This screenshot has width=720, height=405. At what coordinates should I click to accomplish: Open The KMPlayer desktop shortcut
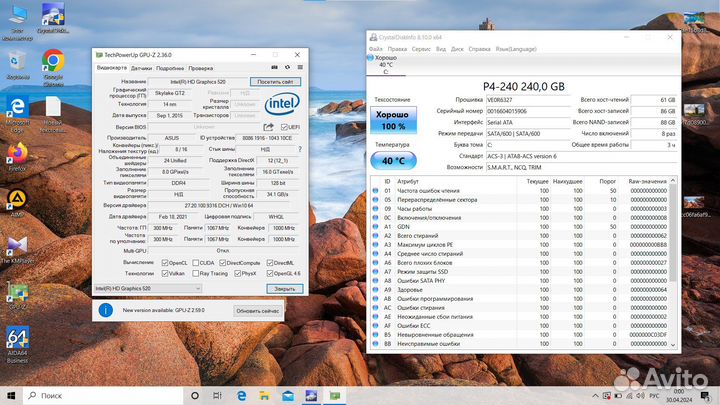17,250
